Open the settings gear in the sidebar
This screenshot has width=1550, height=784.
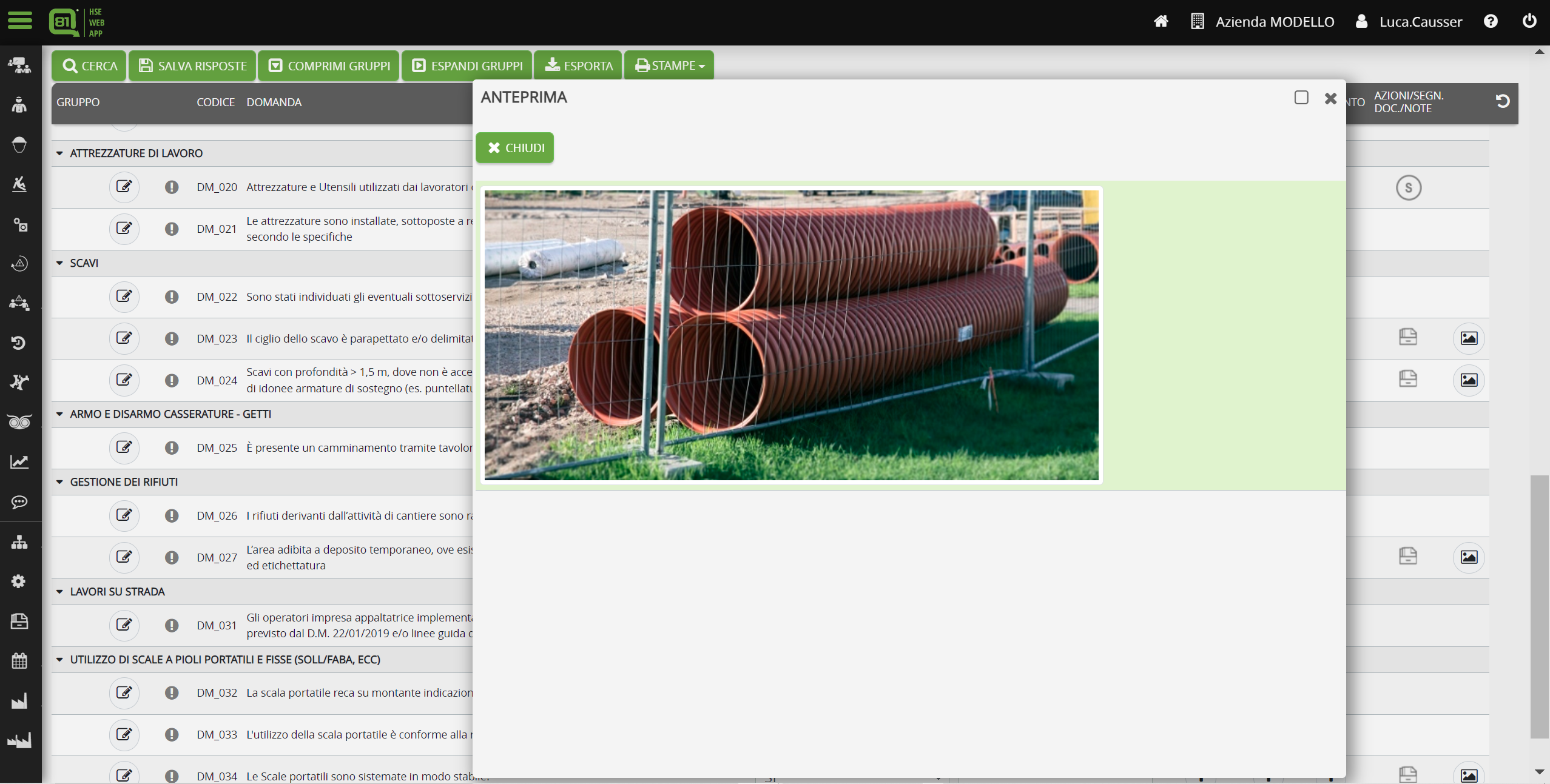(x=19, y=581)
